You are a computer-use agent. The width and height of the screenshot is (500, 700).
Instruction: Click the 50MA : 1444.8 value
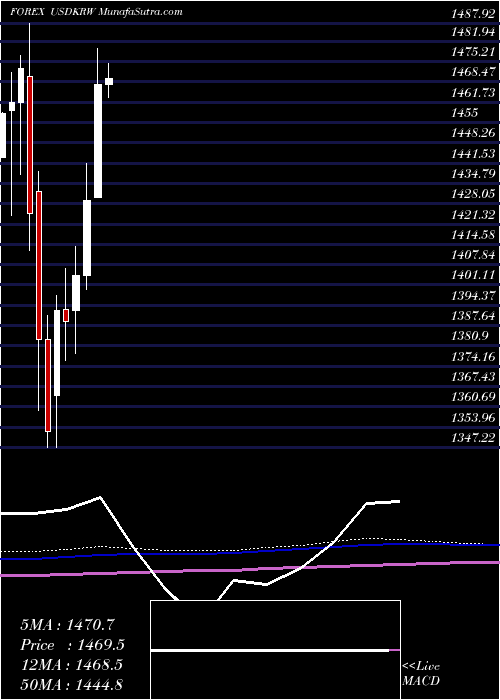tap(71, 685)
